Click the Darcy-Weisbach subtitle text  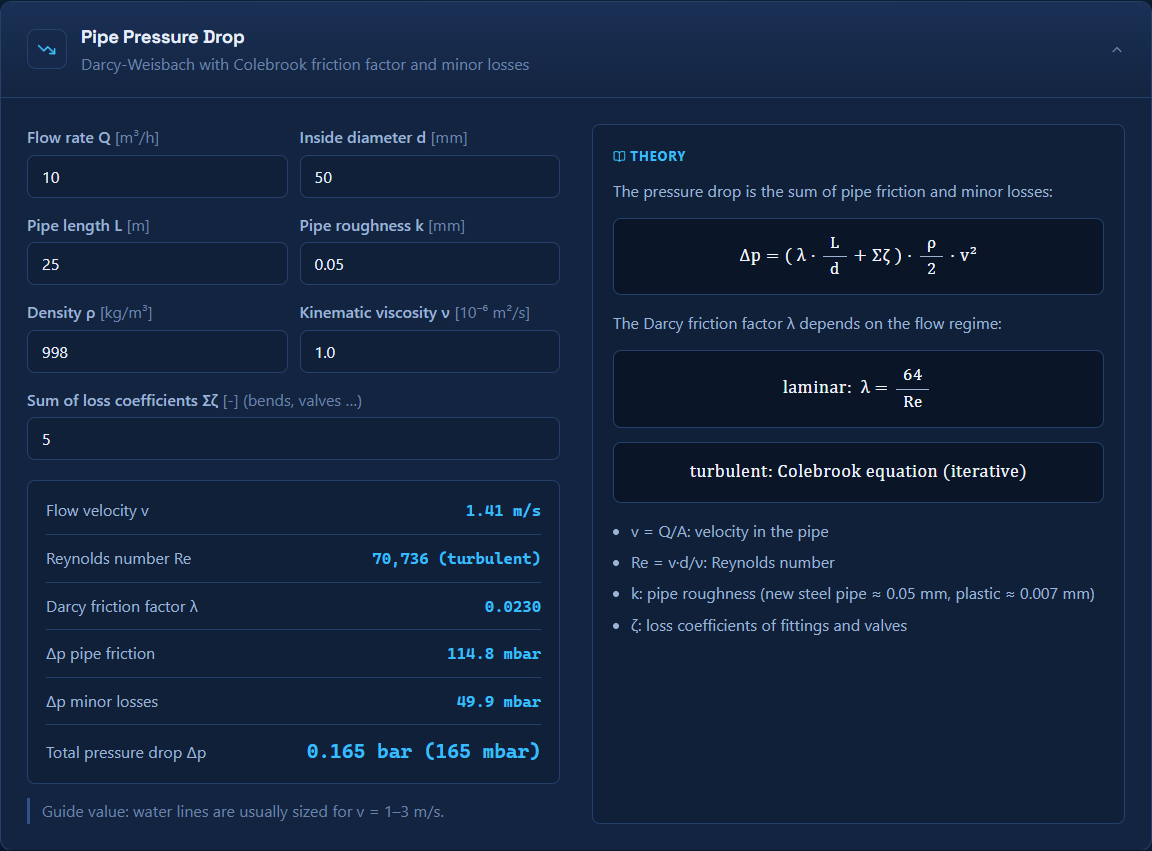coord(305,65)
